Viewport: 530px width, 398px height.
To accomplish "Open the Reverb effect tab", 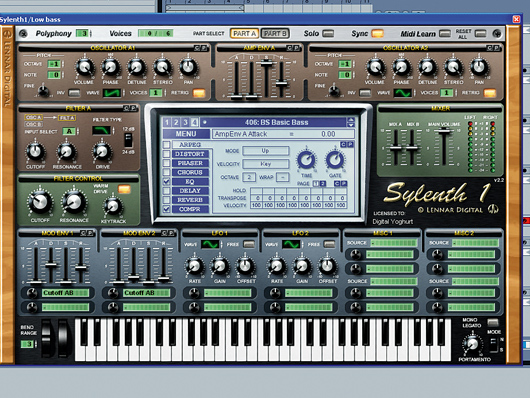I will (190, 200).
